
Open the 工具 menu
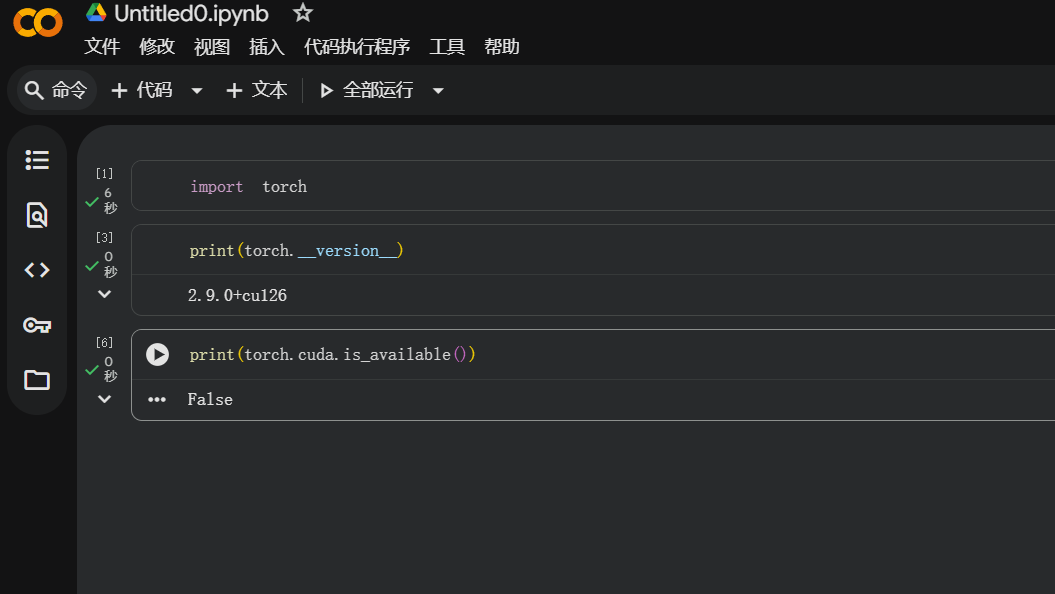click(447, 46)
